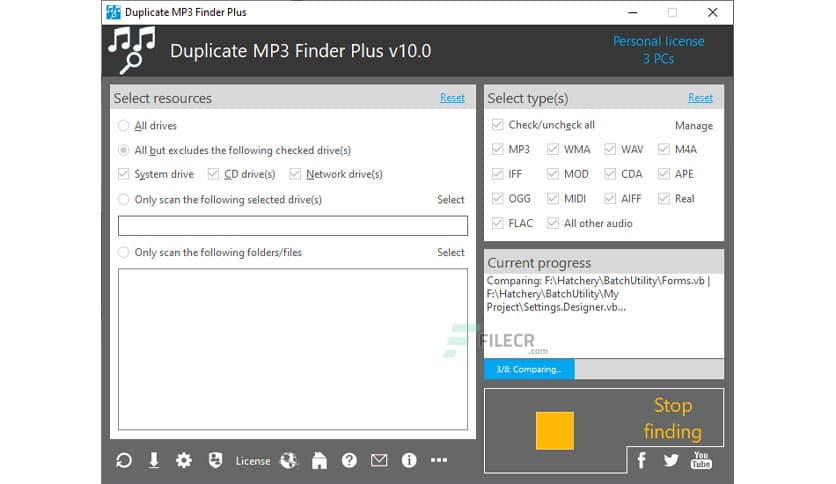This screenshot has width=836, height=484.
Task: Click the email envelope icon
Action: [x=379, y=460]
